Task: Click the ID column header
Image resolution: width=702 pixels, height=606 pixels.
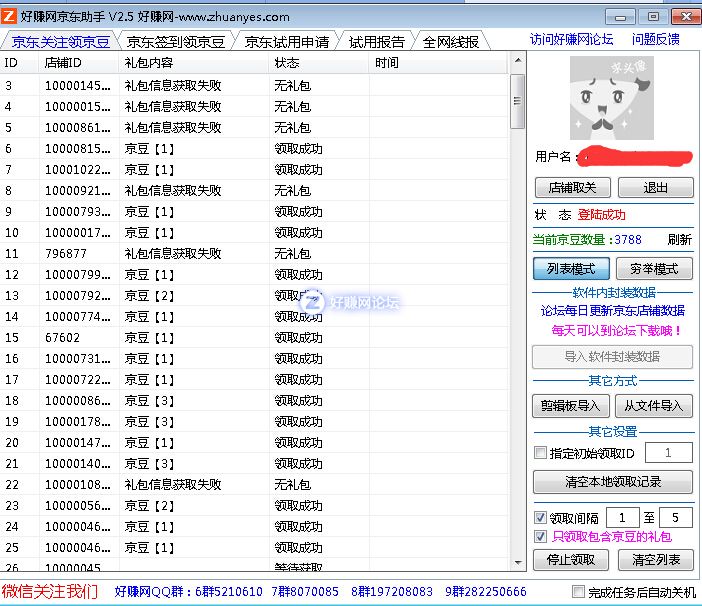Action: [x=19, y=63]
